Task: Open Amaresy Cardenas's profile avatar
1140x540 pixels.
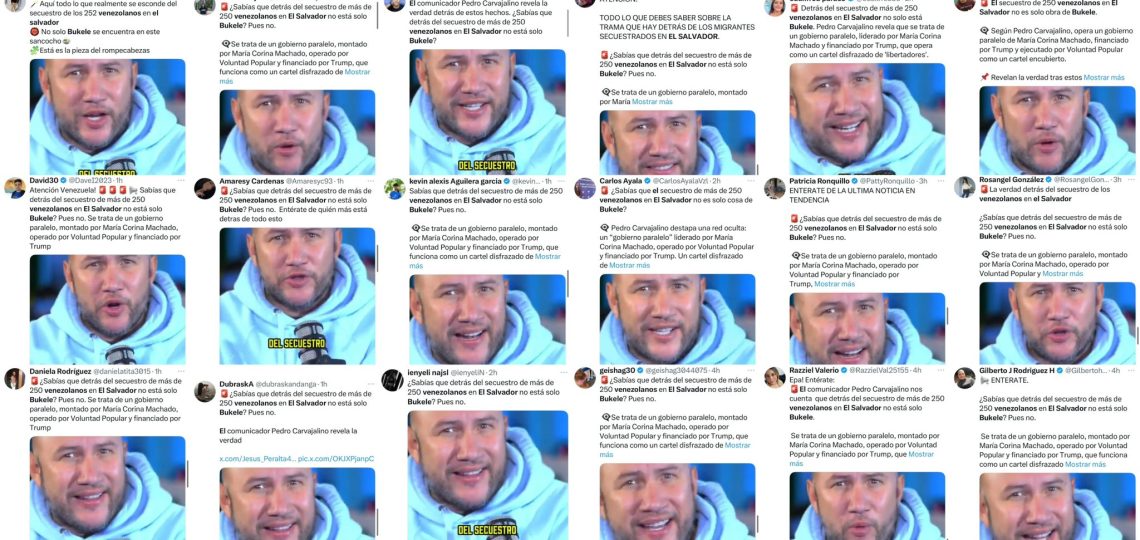Action: 205,188
